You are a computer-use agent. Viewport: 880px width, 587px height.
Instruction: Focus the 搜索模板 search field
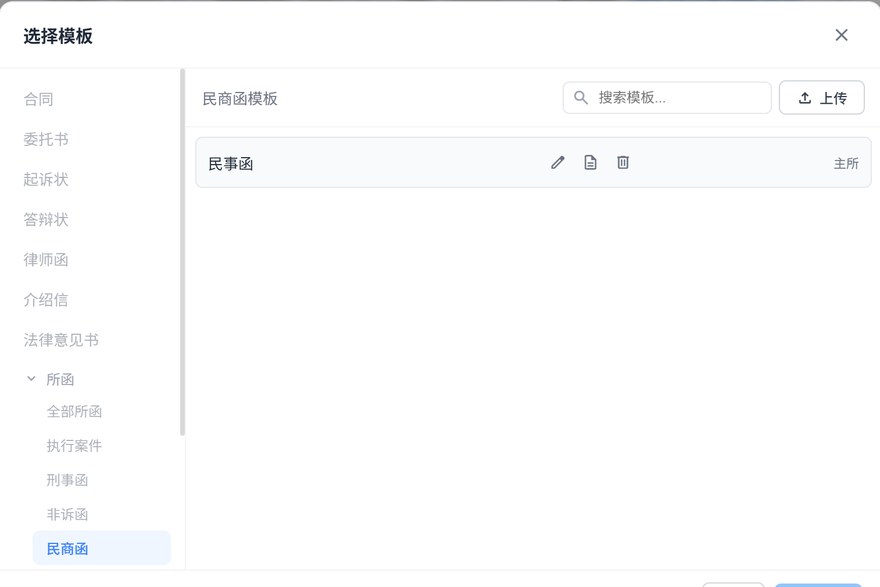click(667, 98)
